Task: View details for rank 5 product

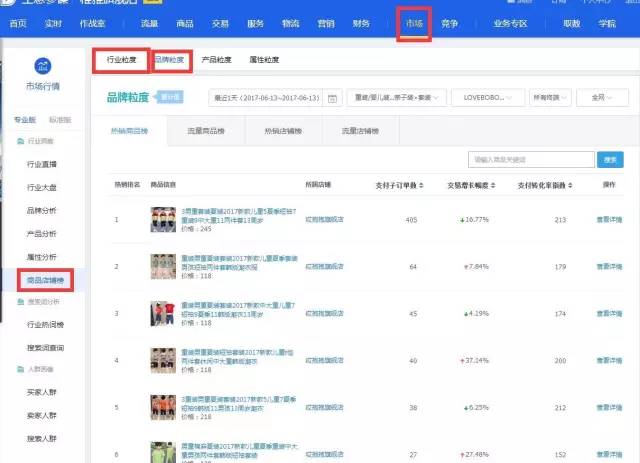Action: 609,407
